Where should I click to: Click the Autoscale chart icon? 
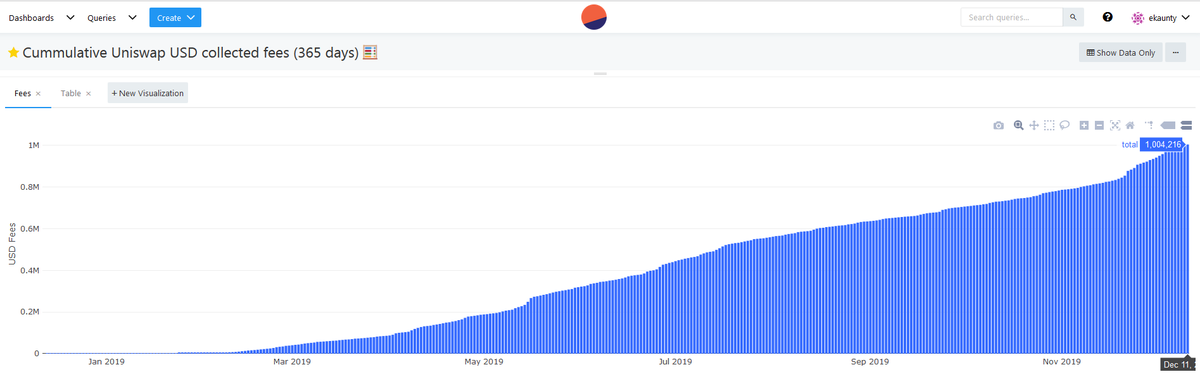pyautogui.click(x=1115, y=125)
